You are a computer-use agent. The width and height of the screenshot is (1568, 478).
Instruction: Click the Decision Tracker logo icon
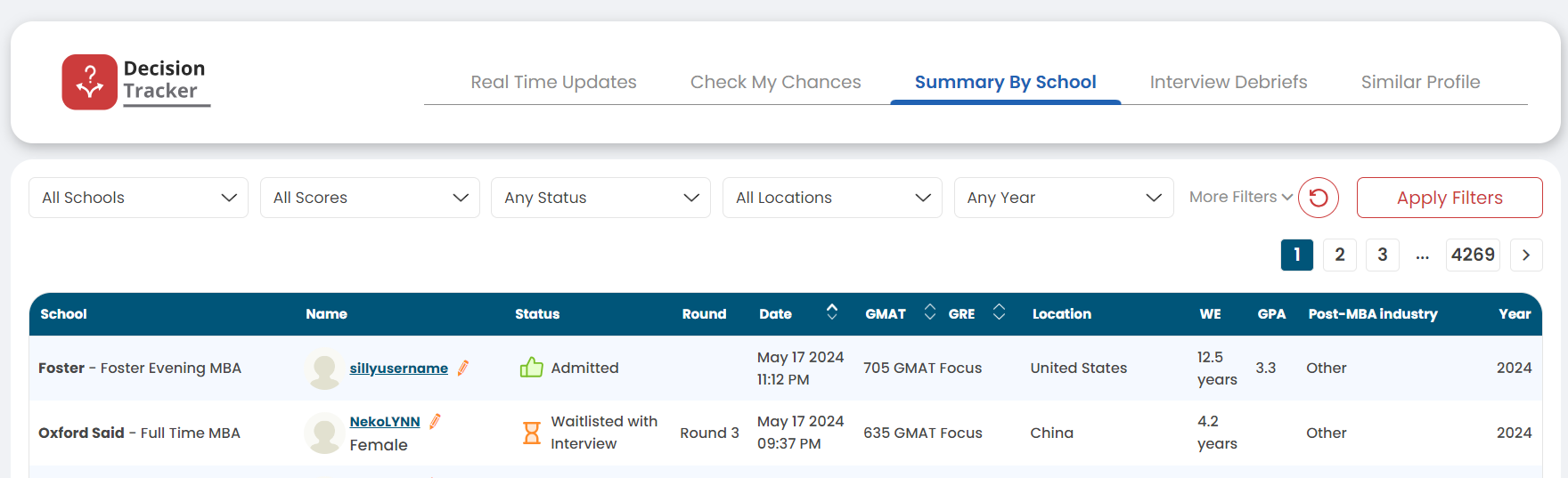tap(89, 82)
